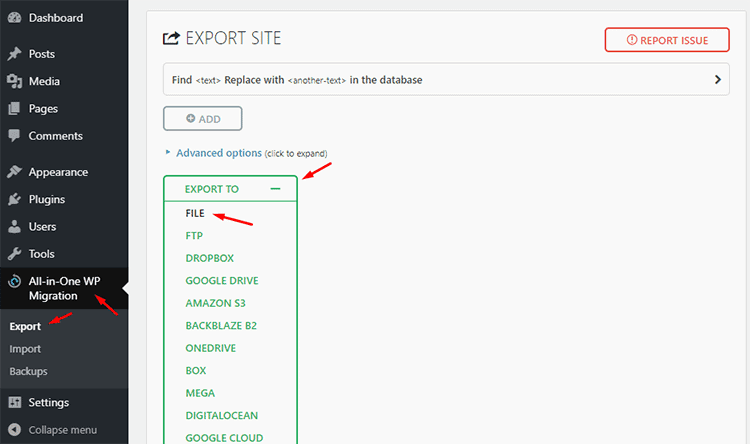Choose FILE as export destination

[x=194, y=213]
